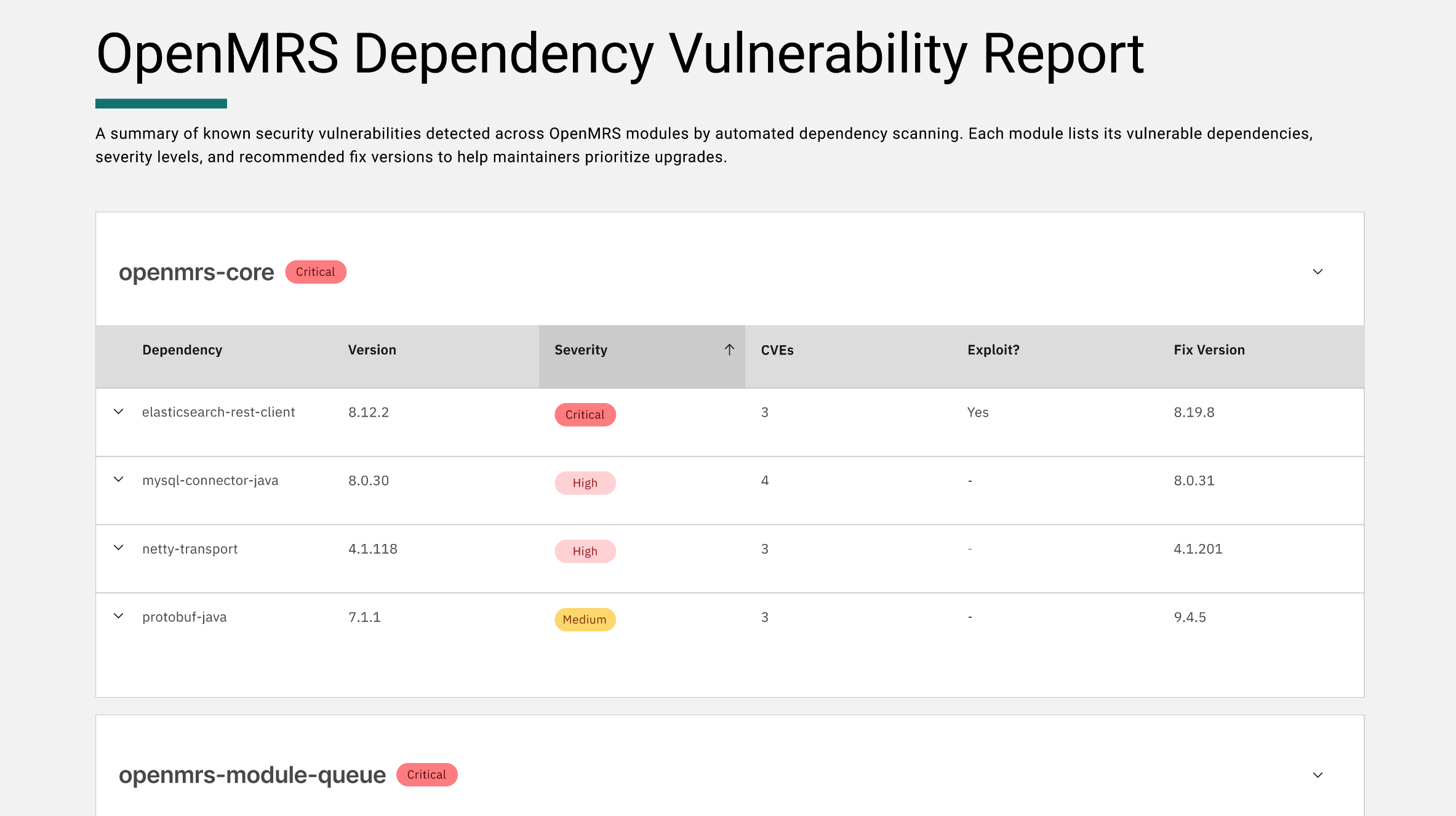This screenshot has height=816, width=1456.
Task: Sort by Version column header
Action: coord(372,350)
